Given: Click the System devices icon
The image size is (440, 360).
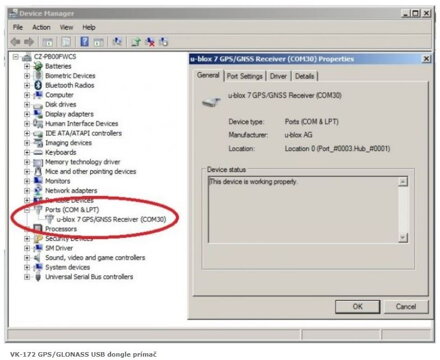Looking at the screenshot, I should 38,267.
